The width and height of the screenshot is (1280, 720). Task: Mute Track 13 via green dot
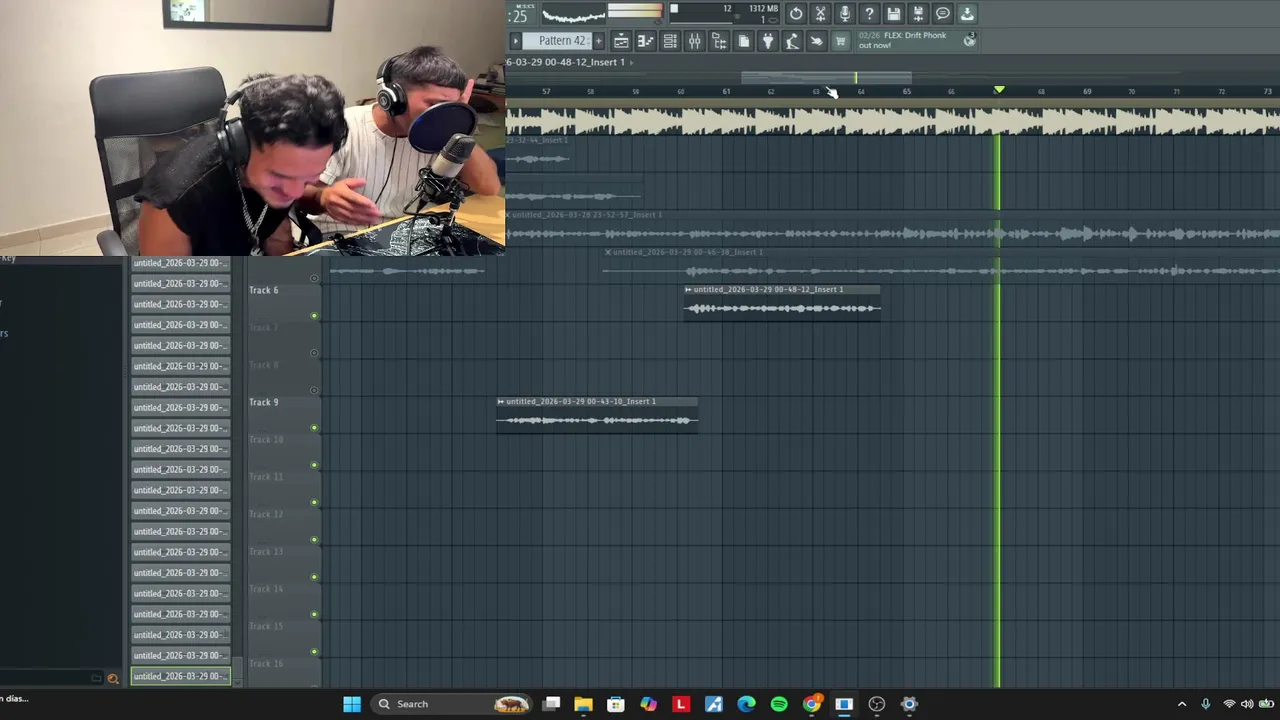coord(314,577)
